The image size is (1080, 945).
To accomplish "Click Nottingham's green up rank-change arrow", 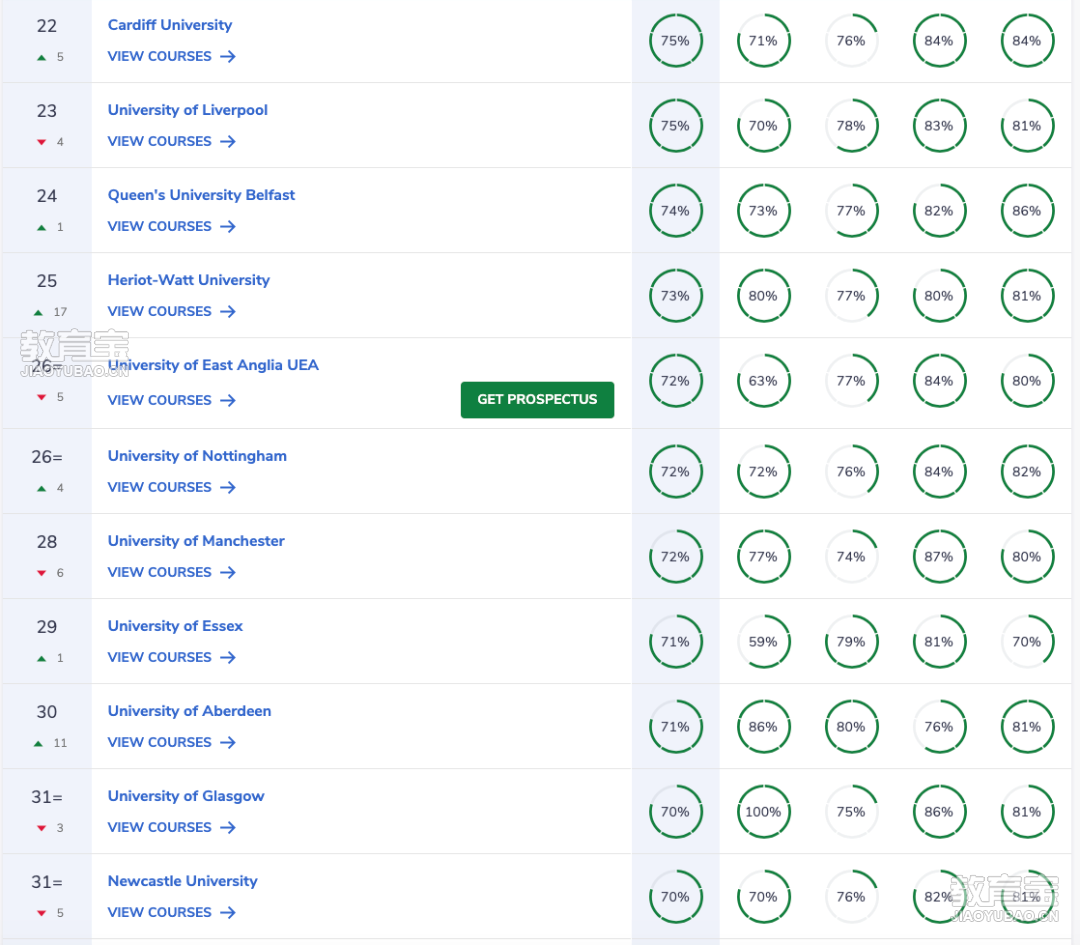I will 41,489.
